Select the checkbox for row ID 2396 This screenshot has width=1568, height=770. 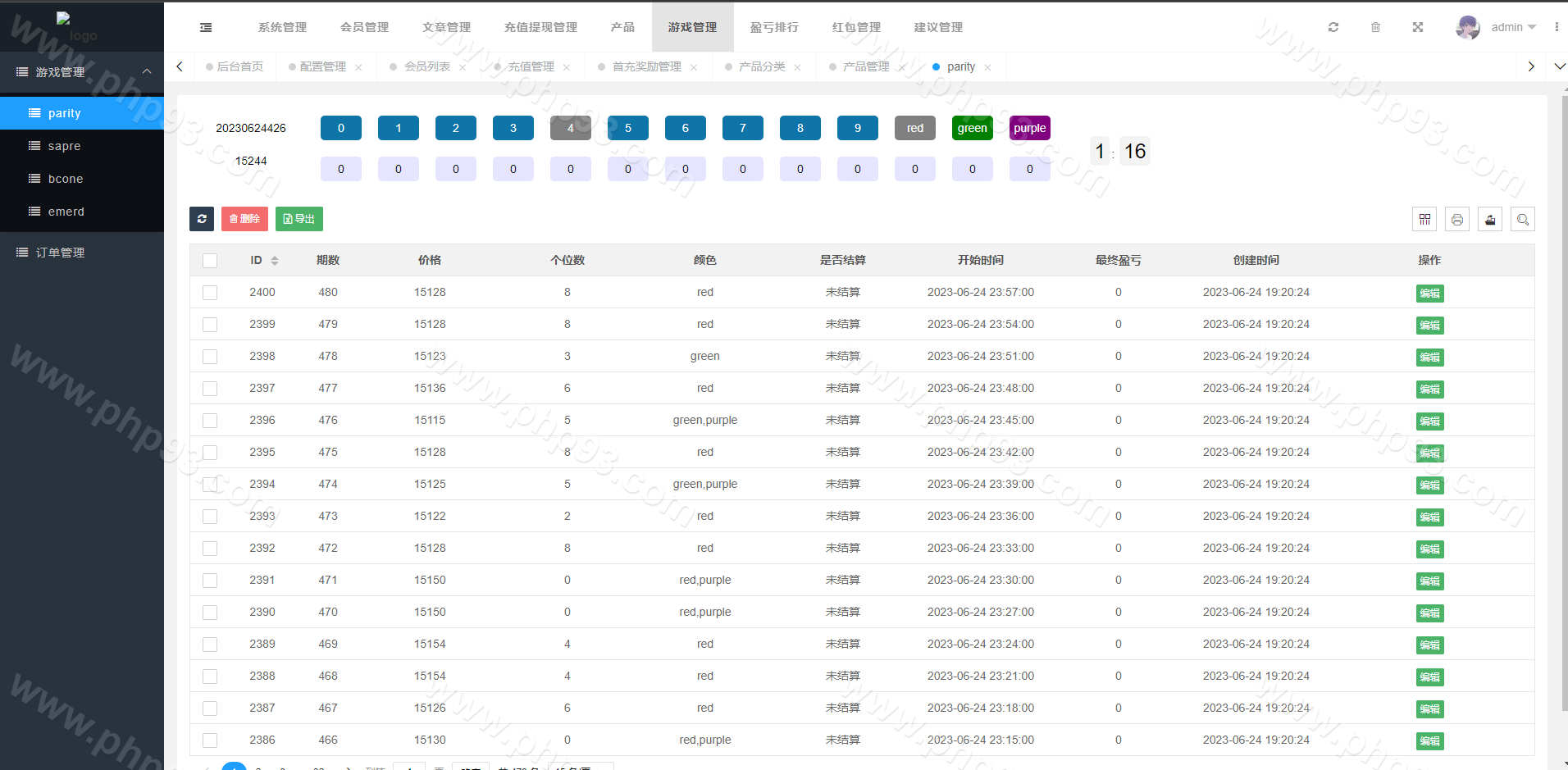point(210,421)
